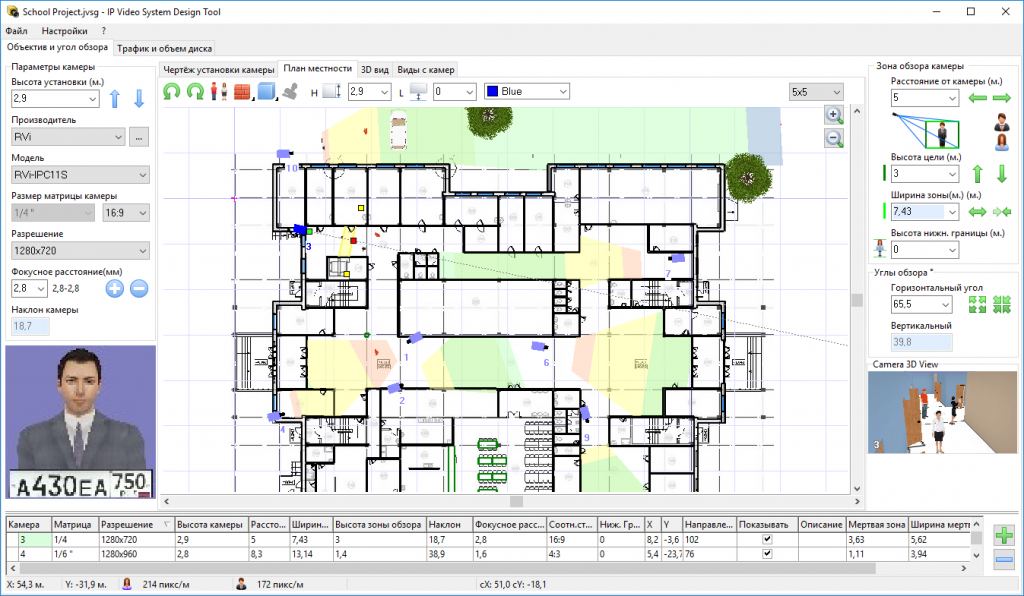
Task: Open the 16:9 aspect ratio dropdown
Action: (126, 212)
